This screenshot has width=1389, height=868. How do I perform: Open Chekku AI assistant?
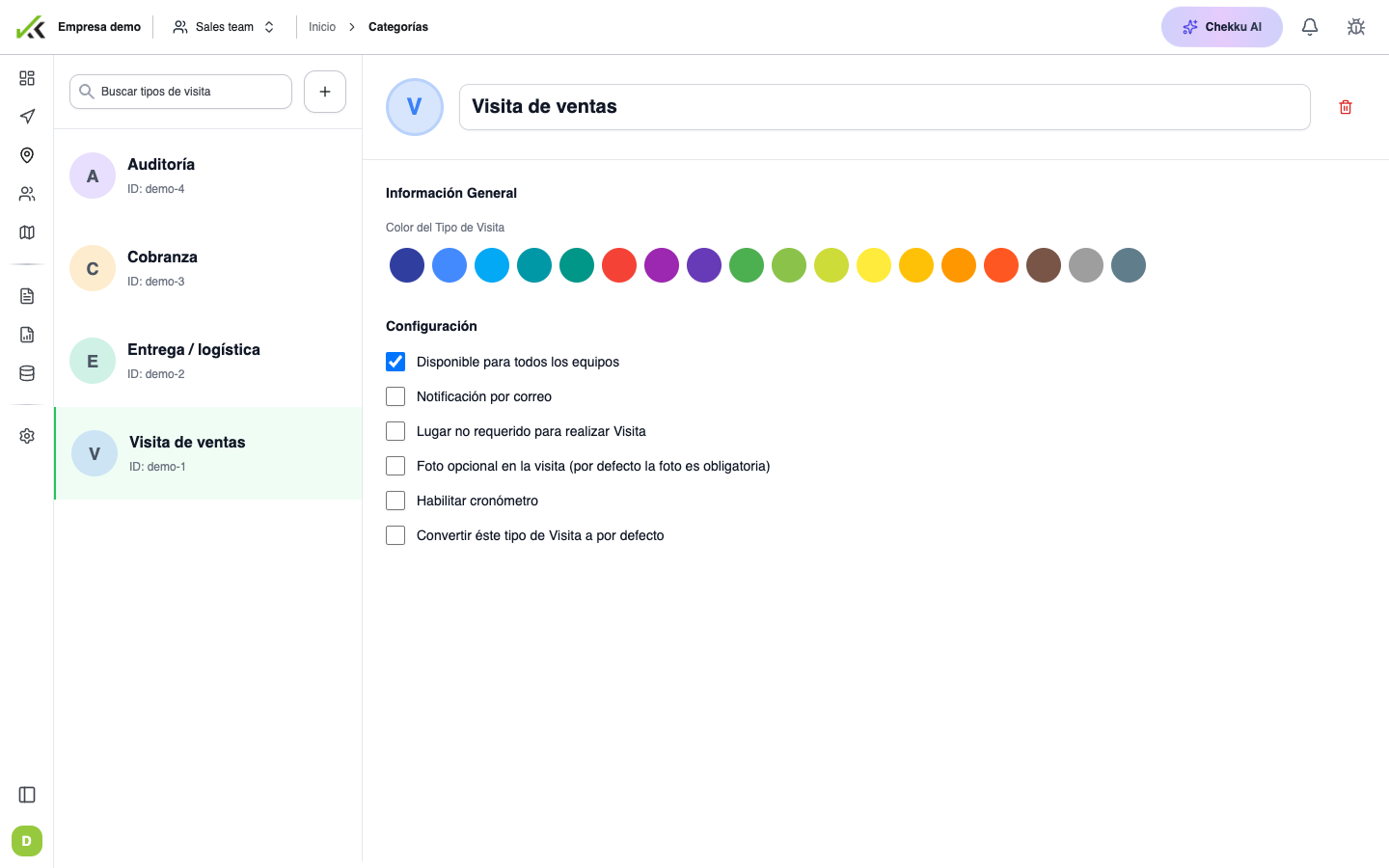point(1222,27)
